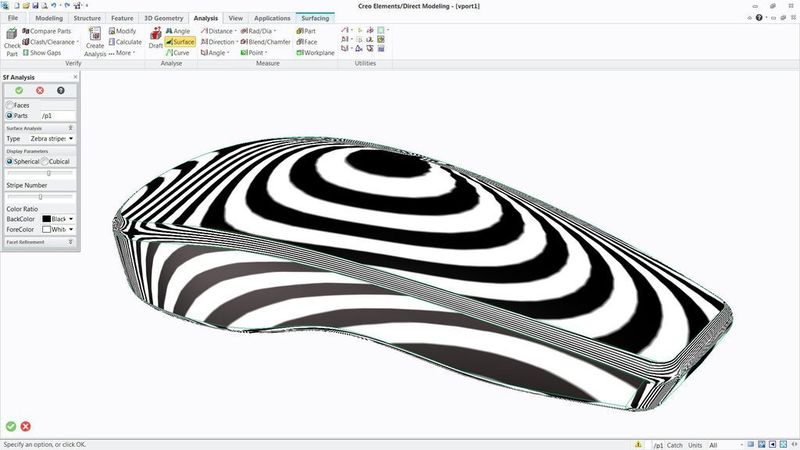Viewport: 800px width, 450px height.
Task: Switch to the Applications tab
Action: click(272, 18)
